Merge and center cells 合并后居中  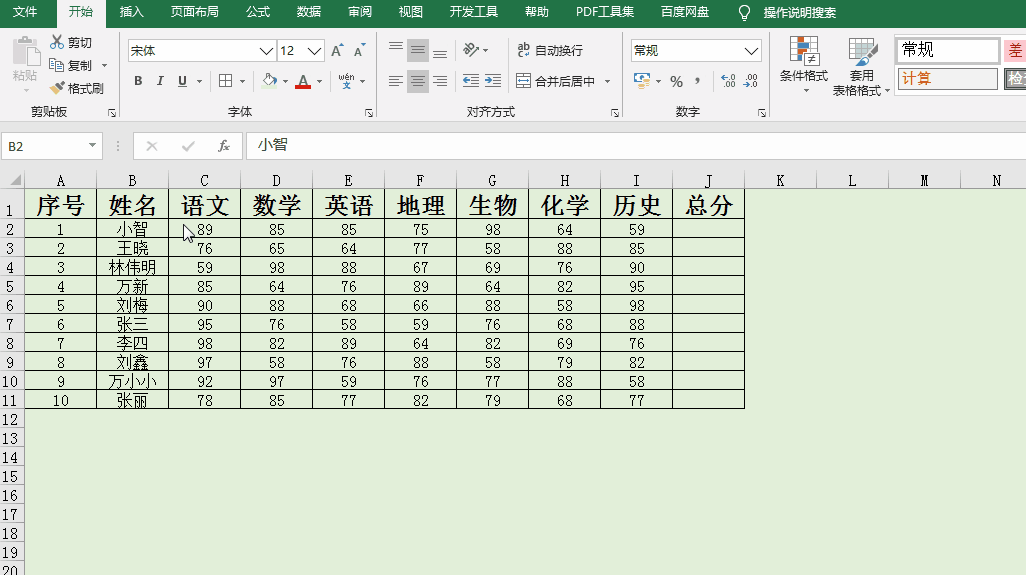point(556,81)
